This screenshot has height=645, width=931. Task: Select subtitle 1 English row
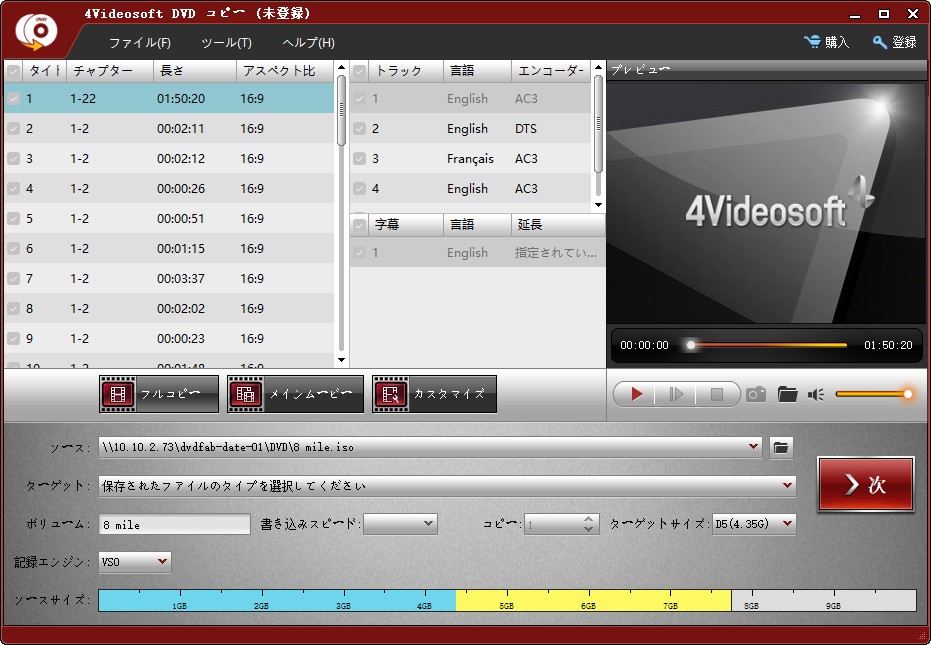point(477,252)
